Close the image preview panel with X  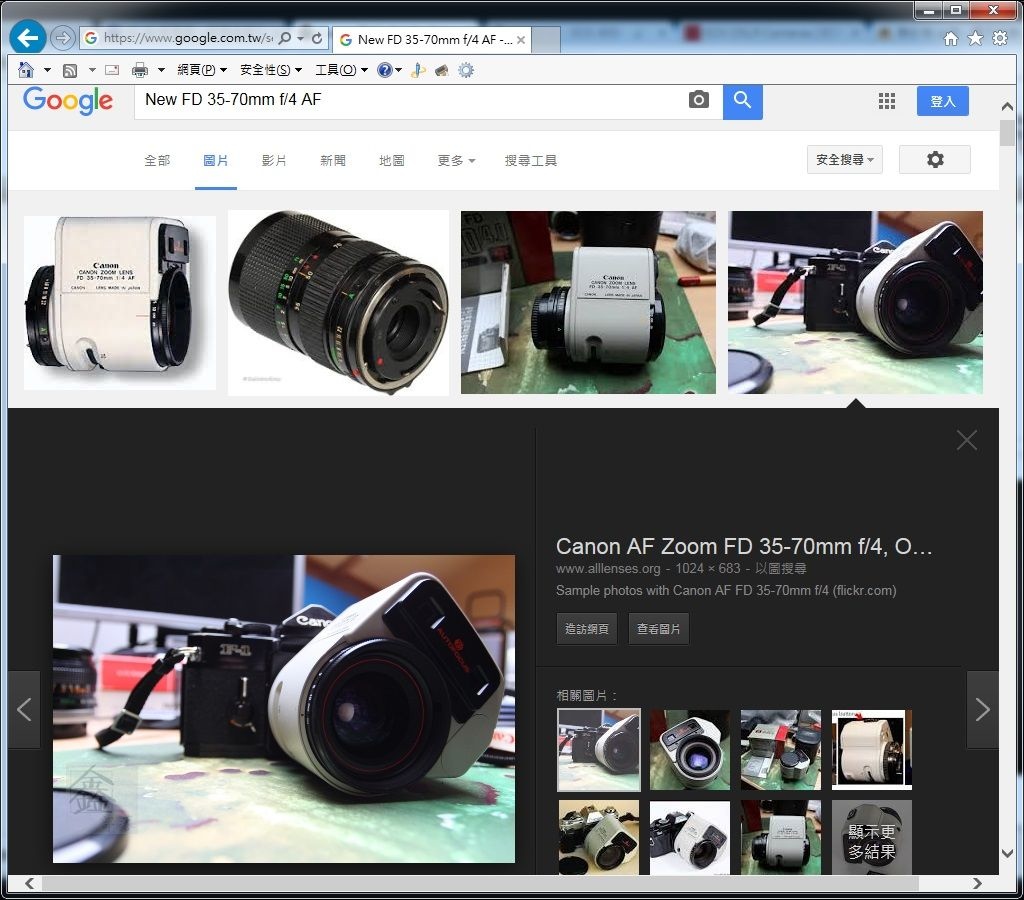(x=967, y=440)
